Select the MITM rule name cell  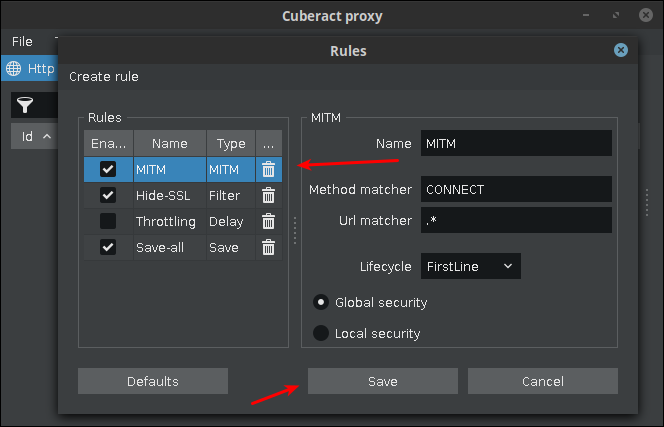(x=170, y=169)
